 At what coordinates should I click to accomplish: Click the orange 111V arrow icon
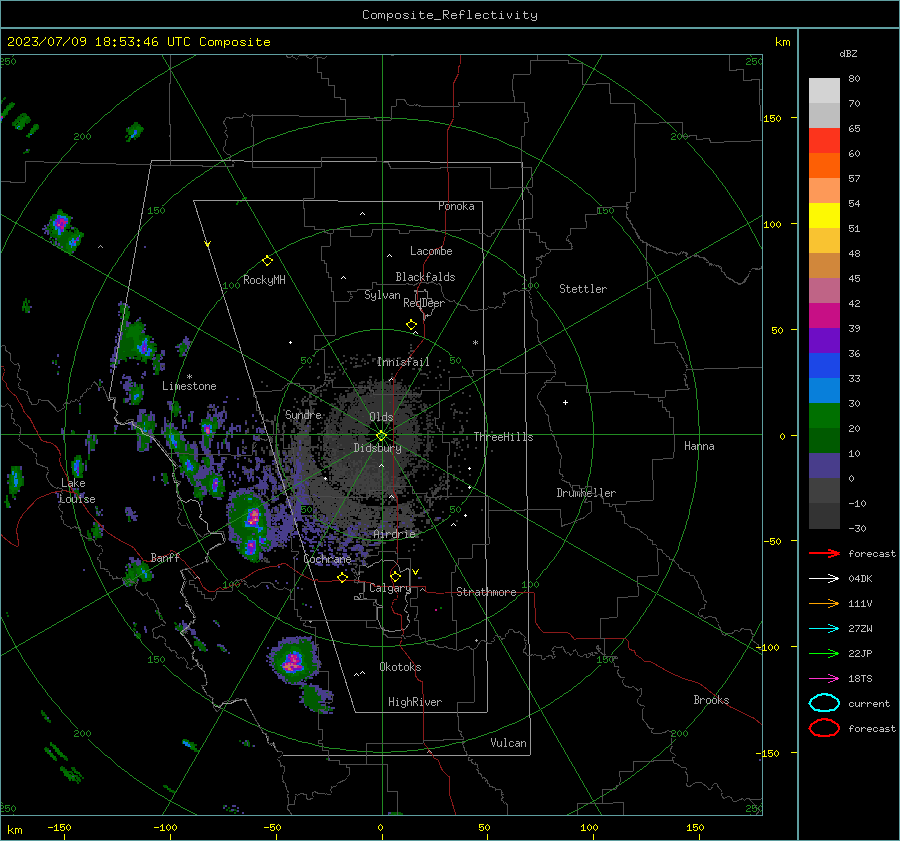coord(824,603)
